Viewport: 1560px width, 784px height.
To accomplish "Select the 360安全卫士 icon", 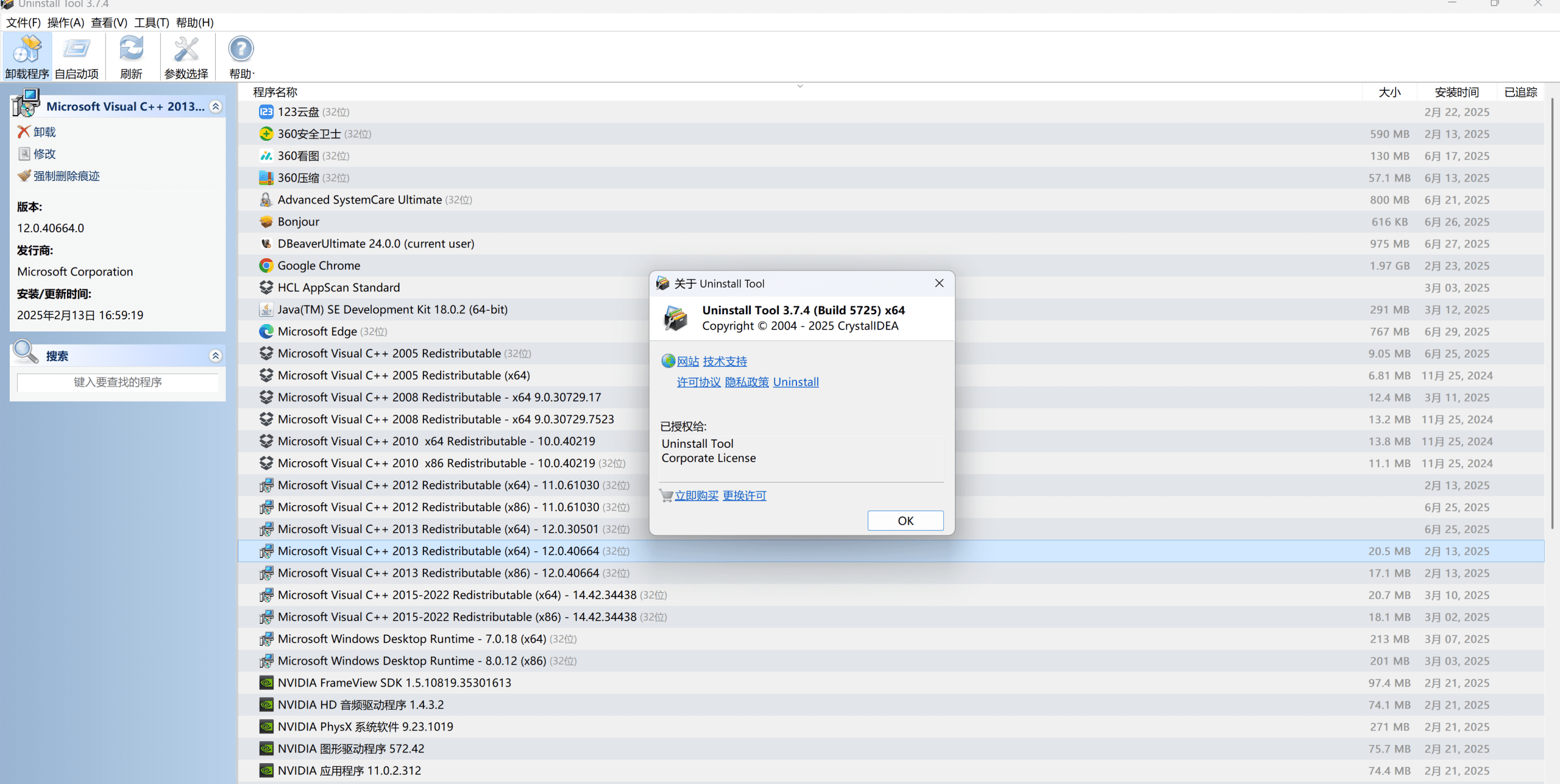I will tap(266, 134).
